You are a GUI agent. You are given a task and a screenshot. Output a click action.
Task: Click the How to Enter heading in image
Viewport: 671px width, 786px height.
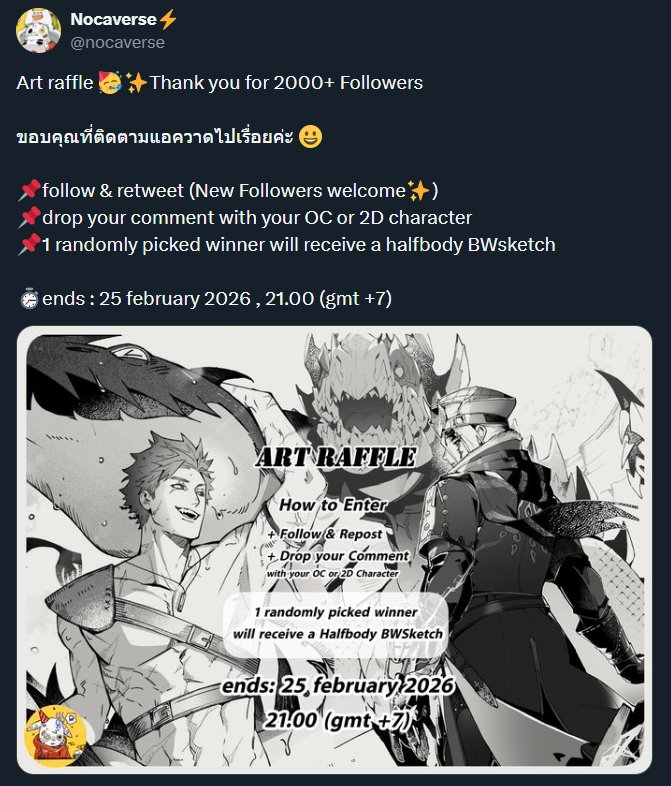(333, 505)
